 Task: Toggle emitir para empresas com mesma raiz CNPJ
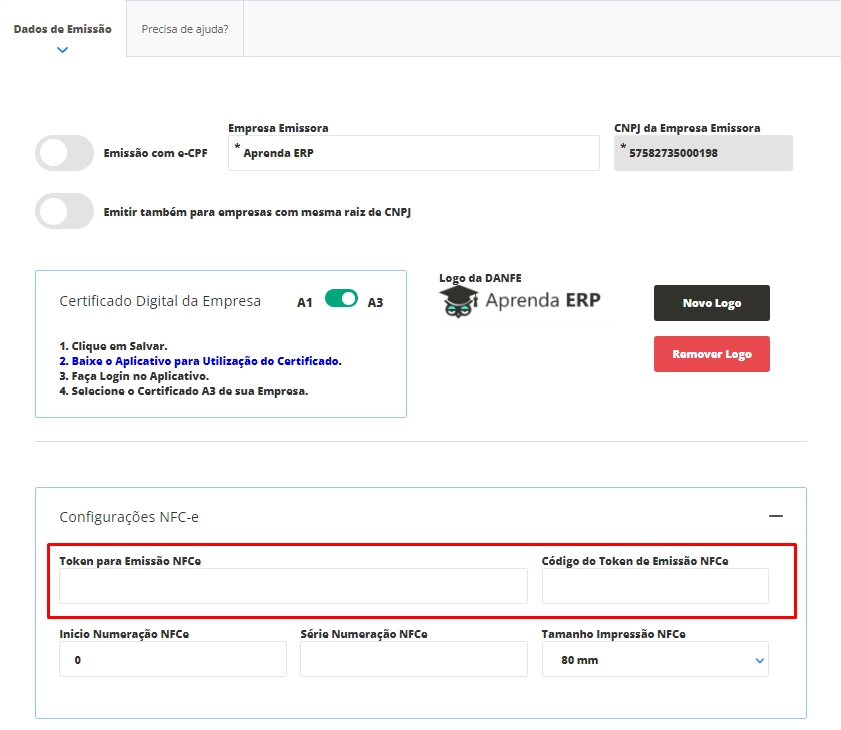[64, 212]
